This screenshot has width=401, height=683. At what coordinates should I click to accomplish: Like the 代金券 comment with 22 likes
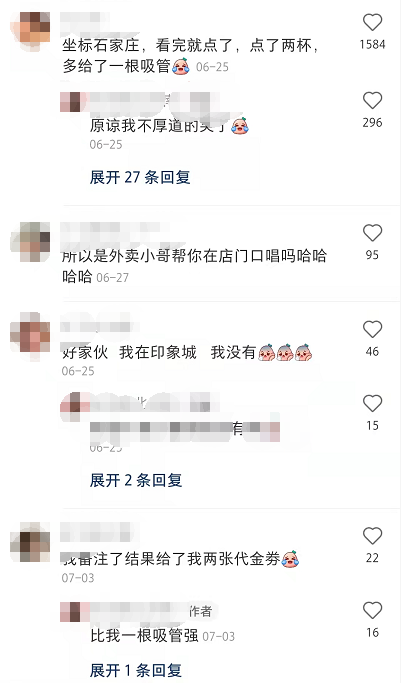[x=372, y=536]
